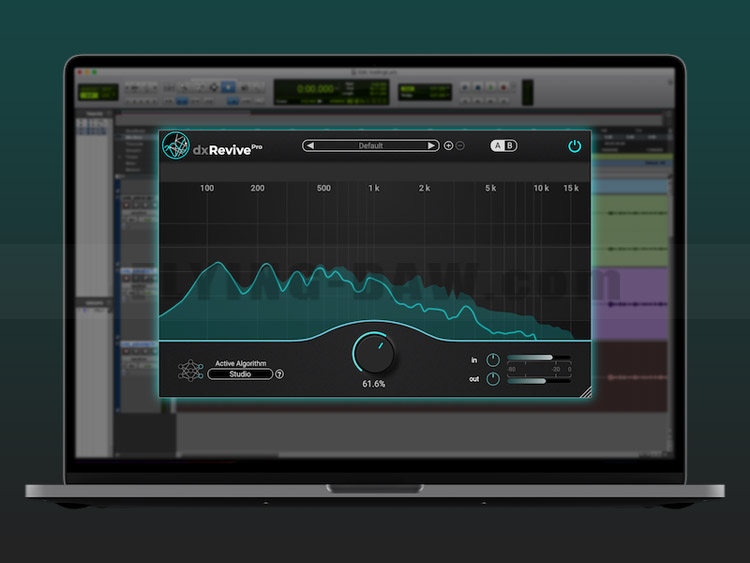
Task: Click the main counter in Pro Tools
Action: [x=315, y=88]
